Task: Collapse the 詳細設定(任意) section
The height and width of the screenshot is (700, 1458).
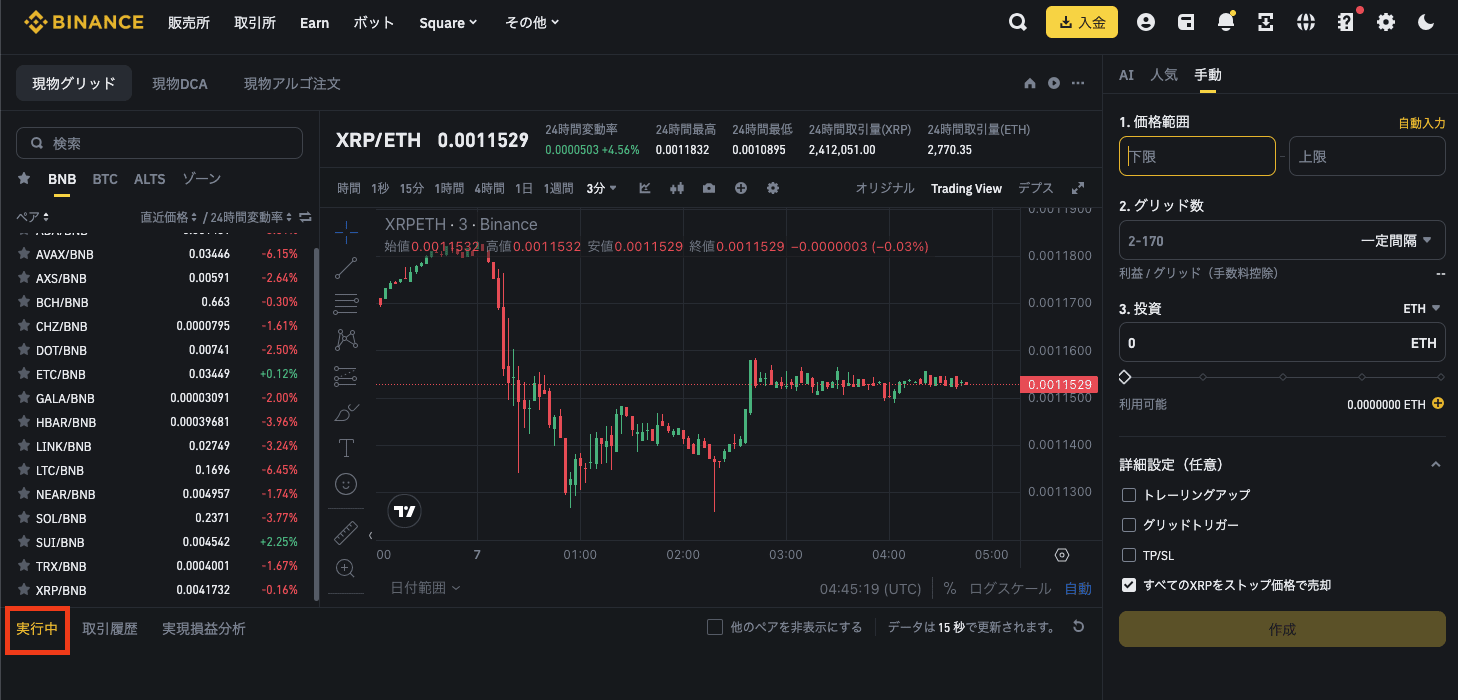Action: click(1436, 465)
